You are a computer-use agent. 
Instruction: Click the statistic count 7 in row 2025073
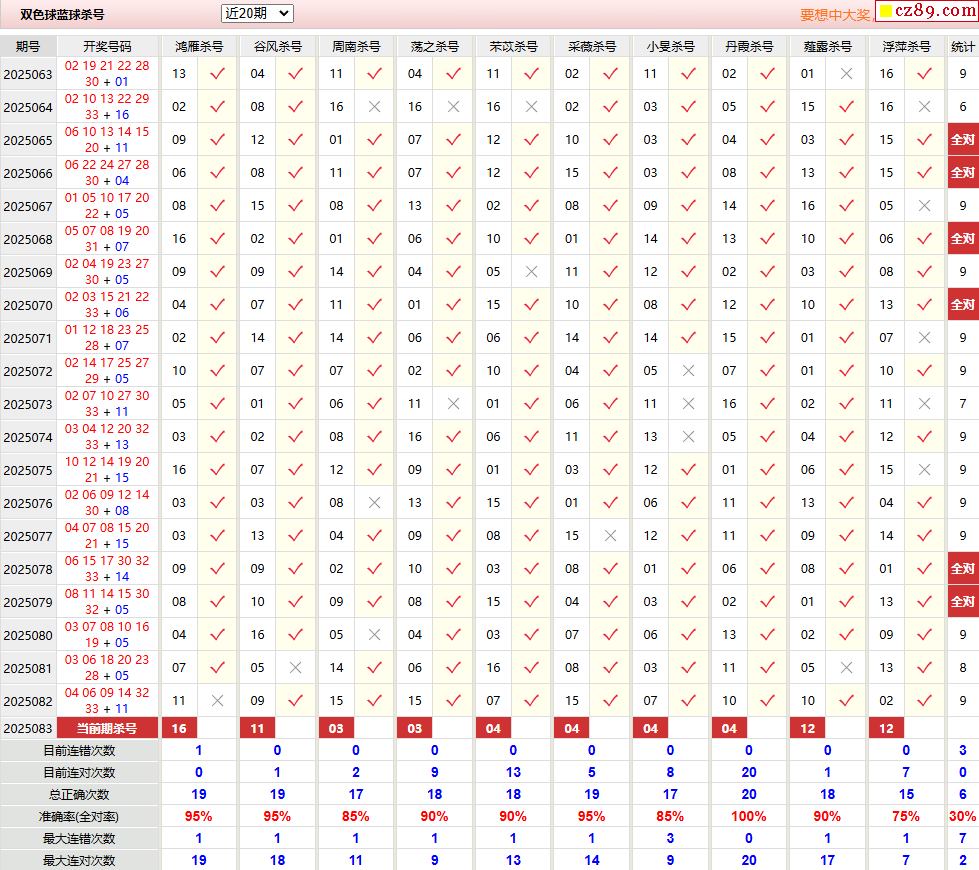963,404
